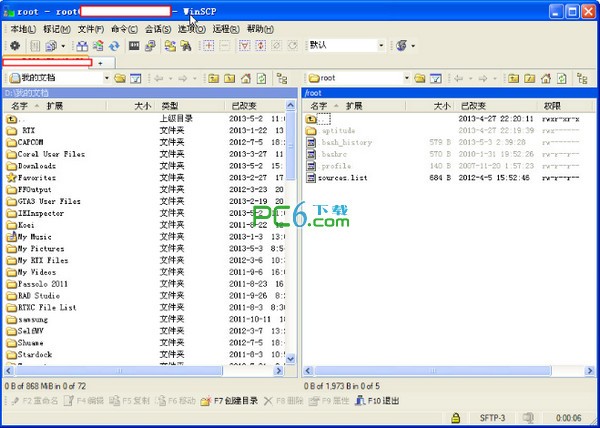Viewport: 600px width, 428px height.
Task: Open the 本地(L) menu
Action: (23, 29)
